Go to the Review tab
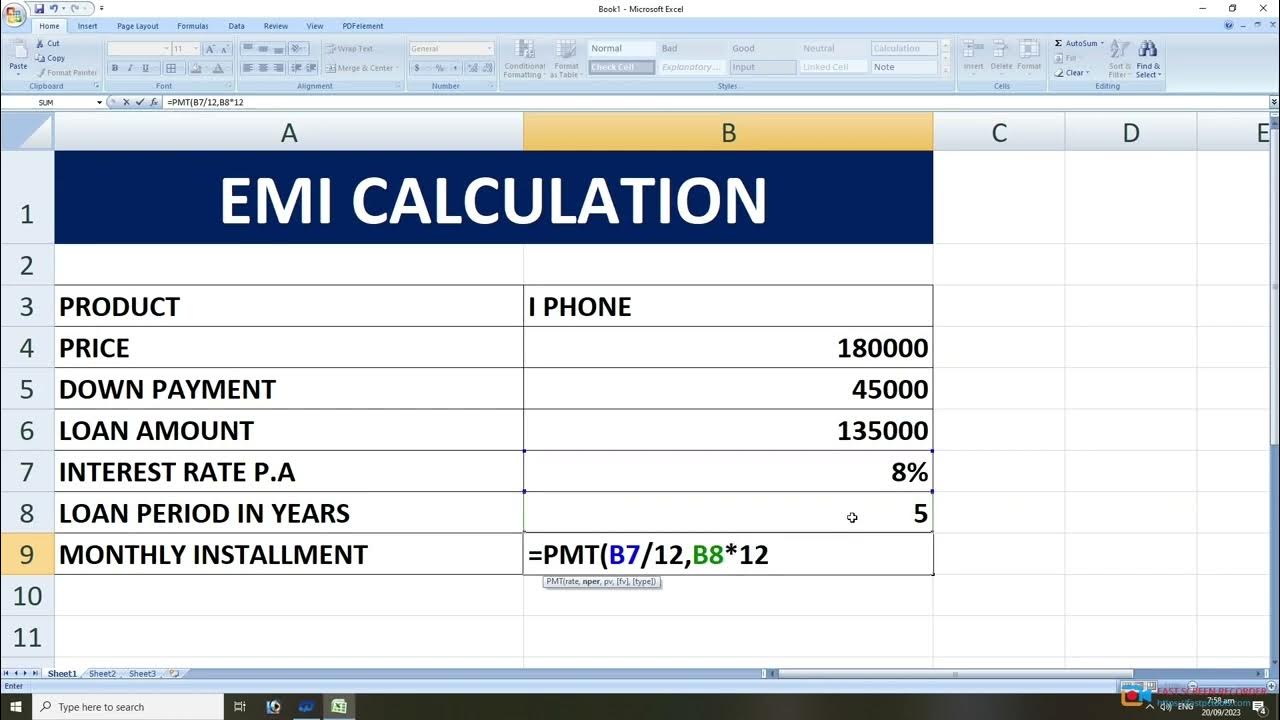The image size is (1280, 720). (x=276, y=26)
